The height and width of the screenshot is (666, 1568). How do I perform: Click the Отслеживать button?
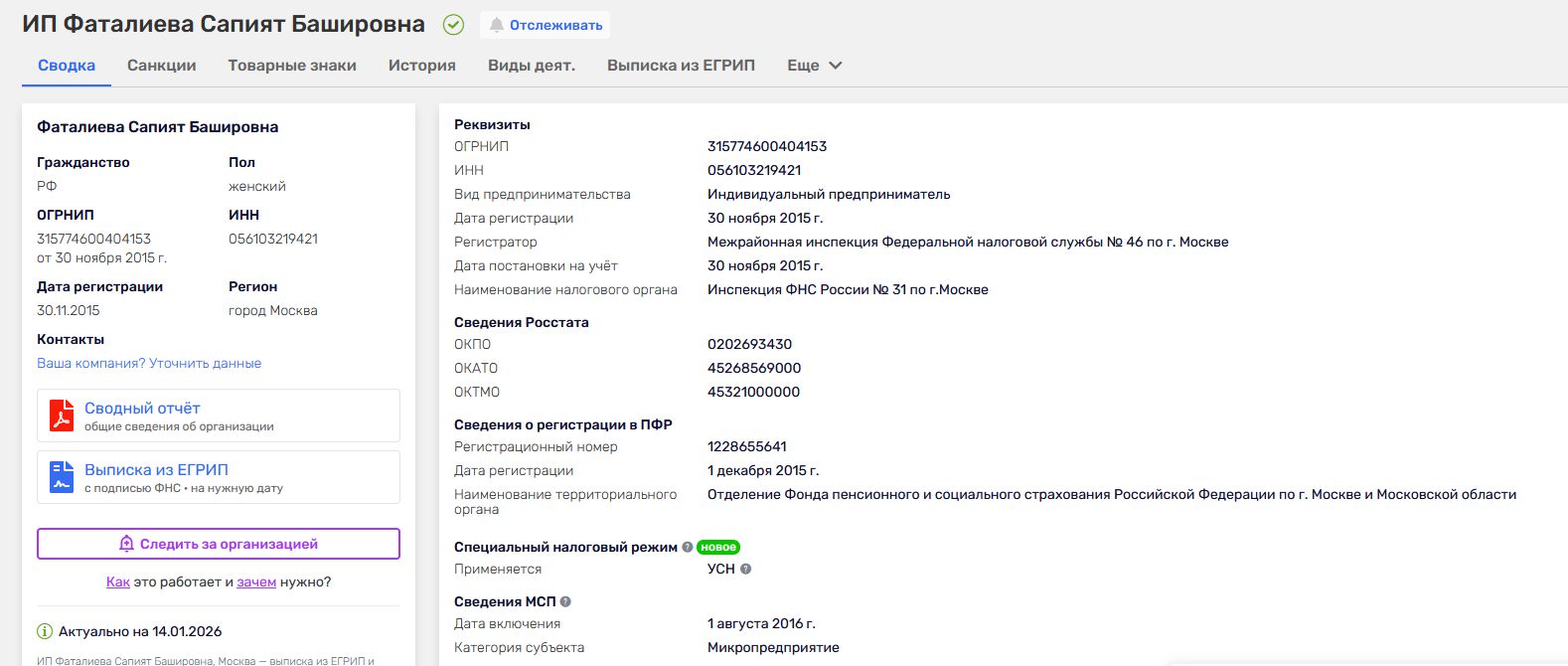(545, 25)
